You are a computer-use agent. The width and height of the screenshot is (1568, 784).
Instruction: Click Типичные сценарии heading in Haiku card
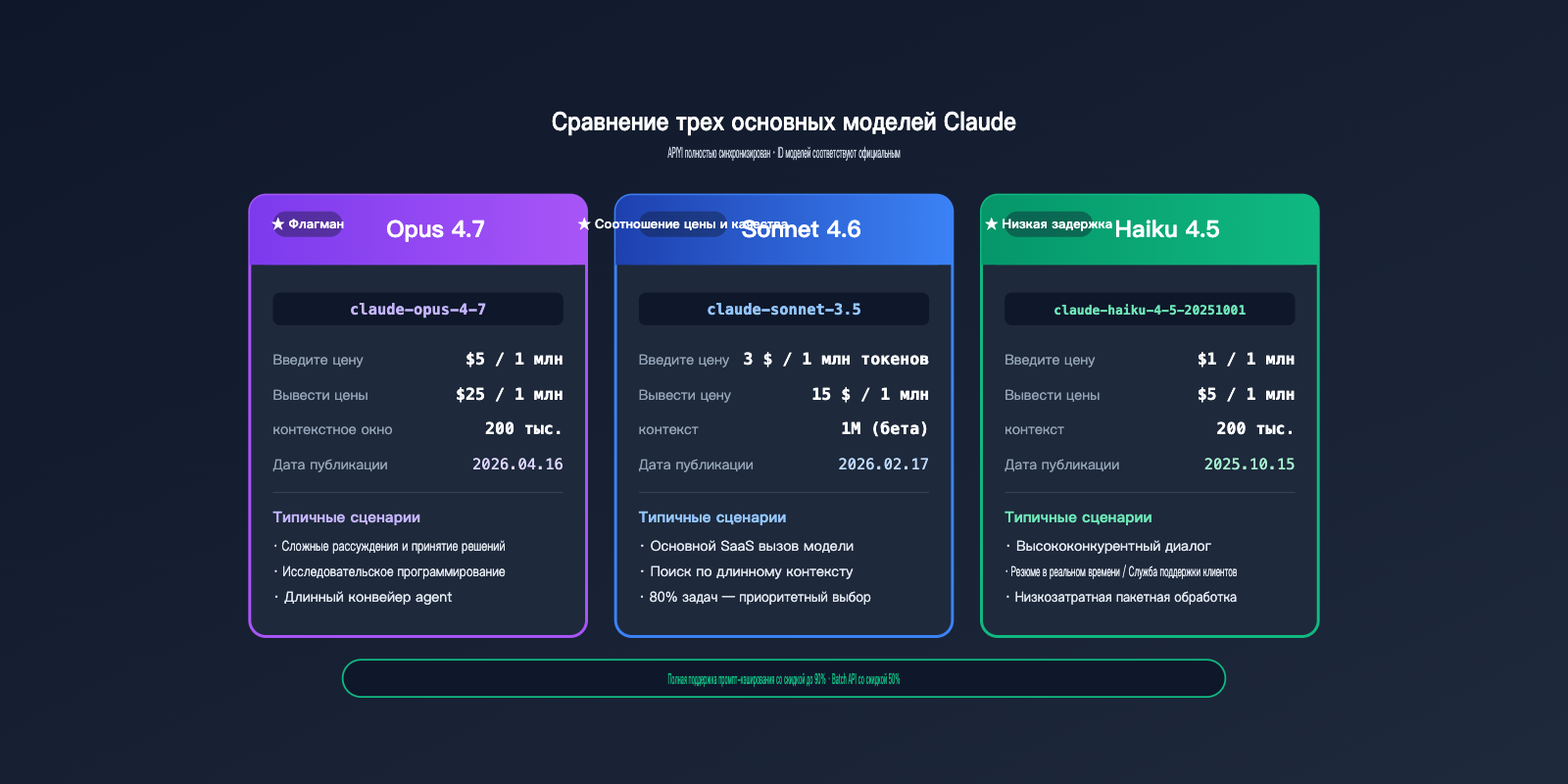pyautogui.click(x=1078, y=517)
